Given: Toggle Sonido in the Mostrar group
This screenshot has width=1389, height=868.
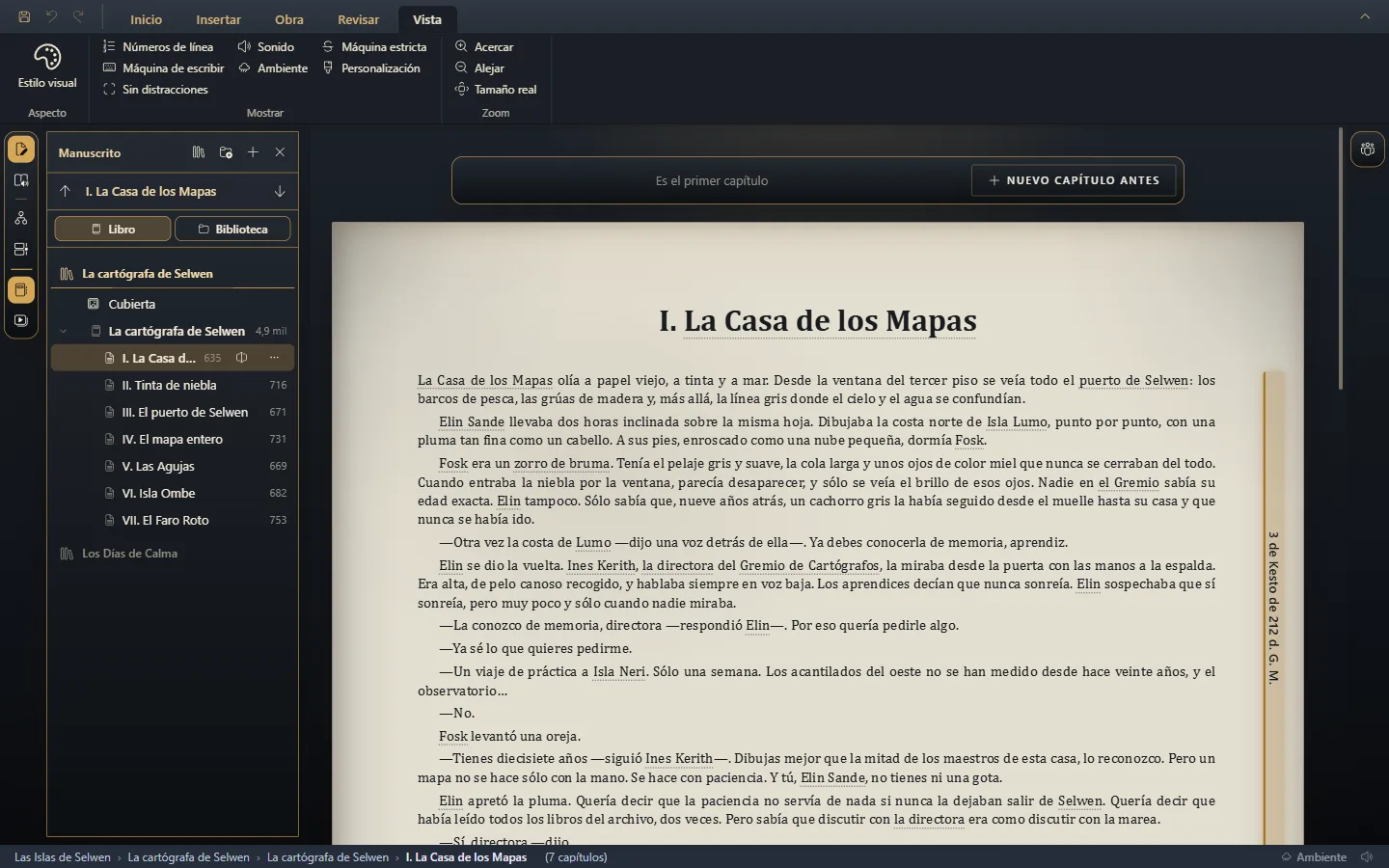Looking at the screenshot, I should point(266,46).
